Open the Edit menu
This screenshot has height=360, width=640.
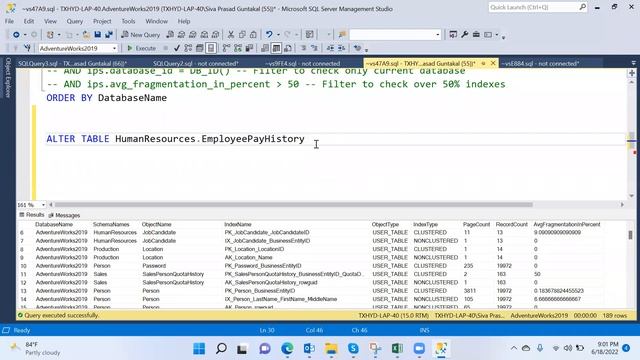(29, 21)
